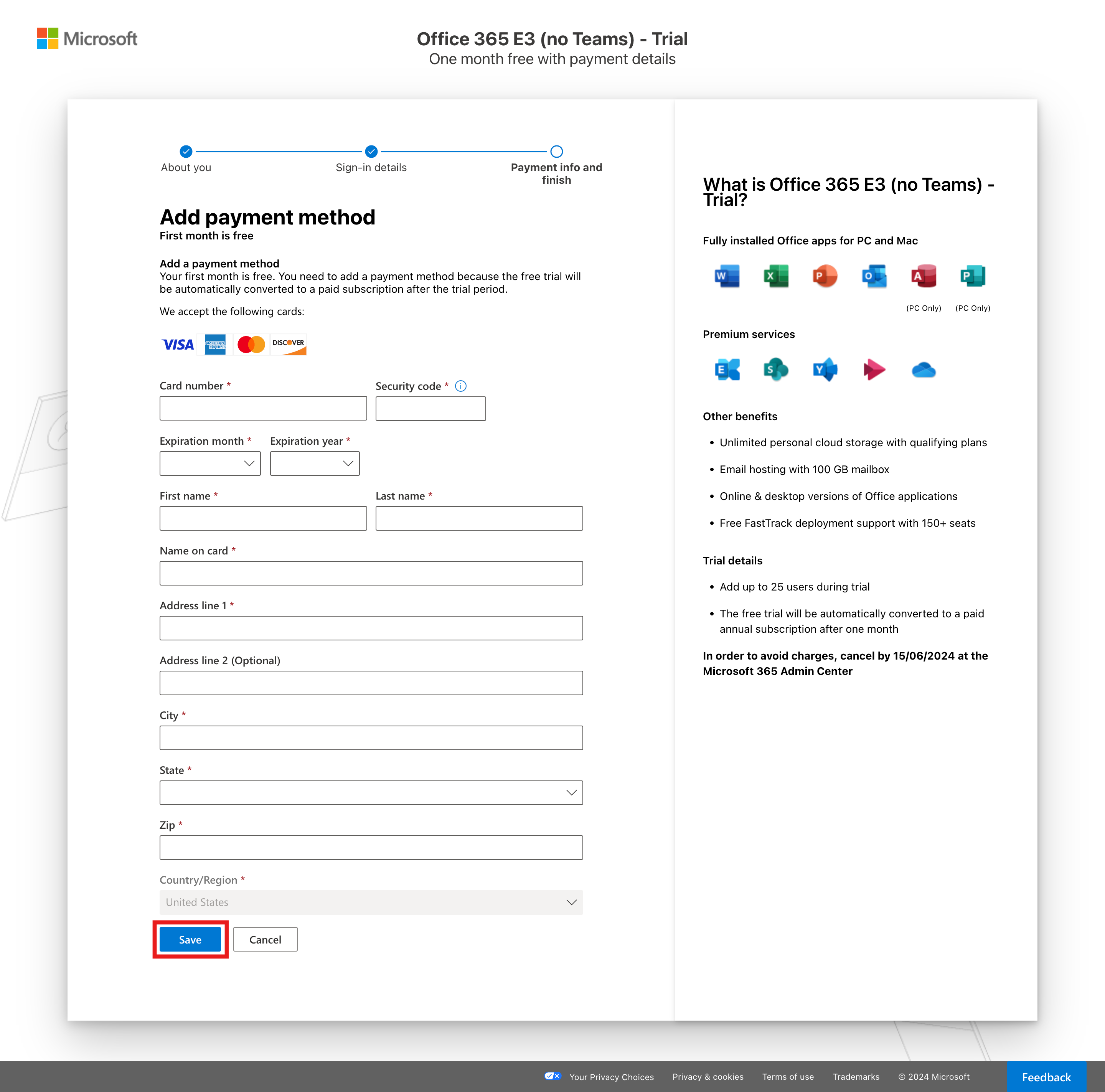Open the Privacy & cookies link
The image size is (1105, 1092).
pos(708,1077)
